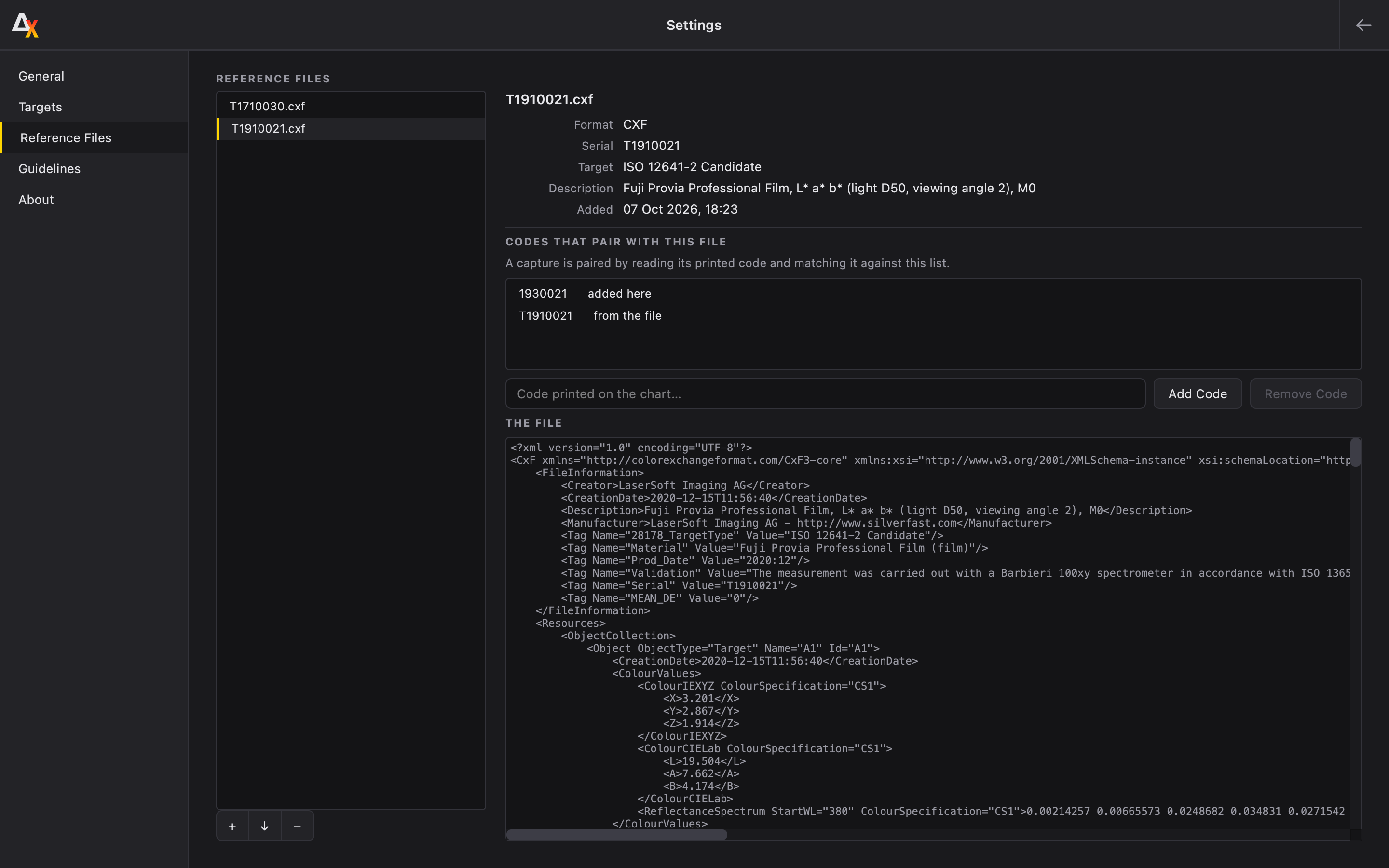Click the ReflectanceSpectrum line in the file
The width and height of the screenshot is (1389, 868).
[991, 811]
